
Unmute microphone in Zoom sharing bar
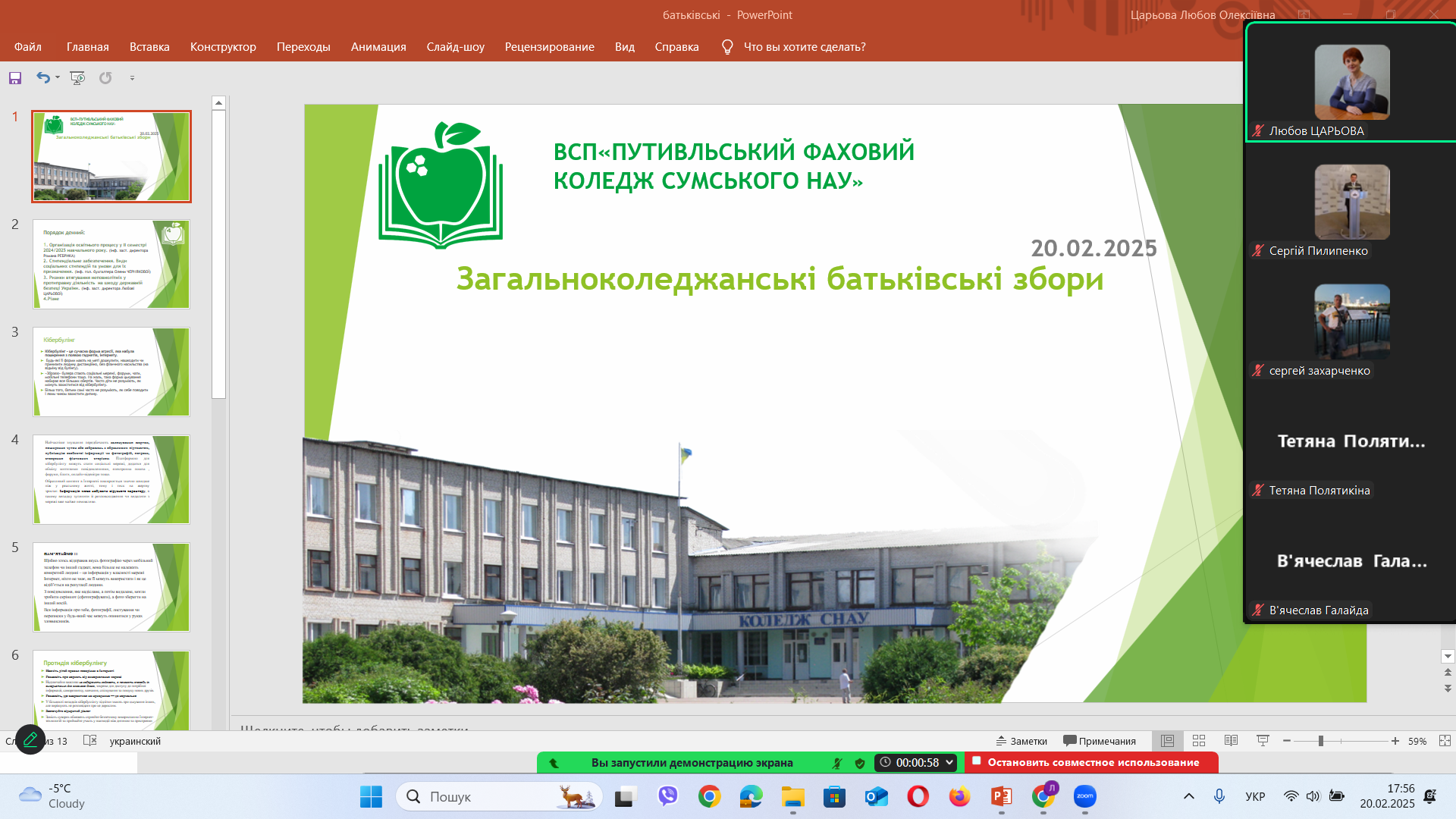pyautogui.click(x=837, y=763)
